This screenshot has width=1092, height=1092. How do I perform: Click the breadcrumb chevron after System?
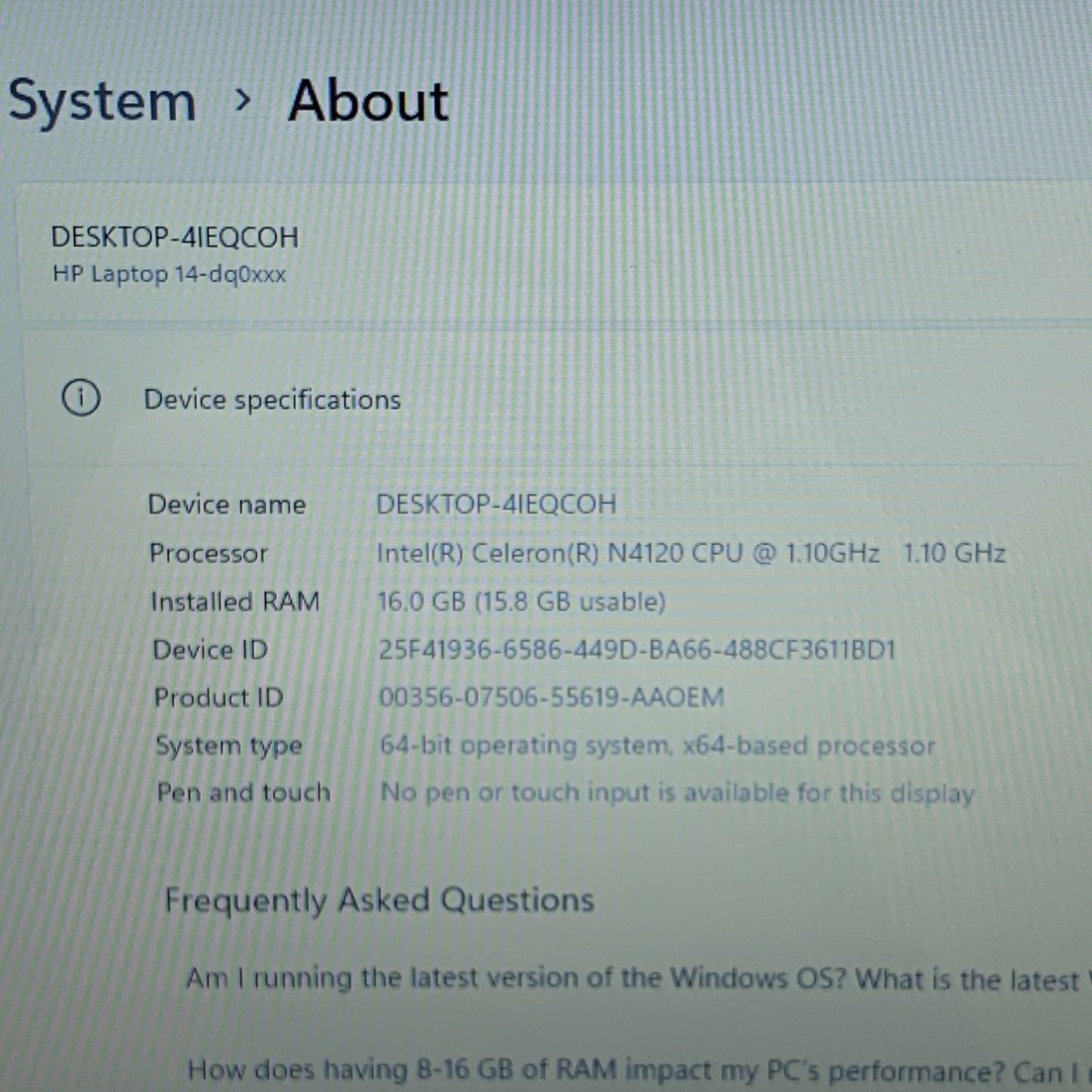pos(243,100)
